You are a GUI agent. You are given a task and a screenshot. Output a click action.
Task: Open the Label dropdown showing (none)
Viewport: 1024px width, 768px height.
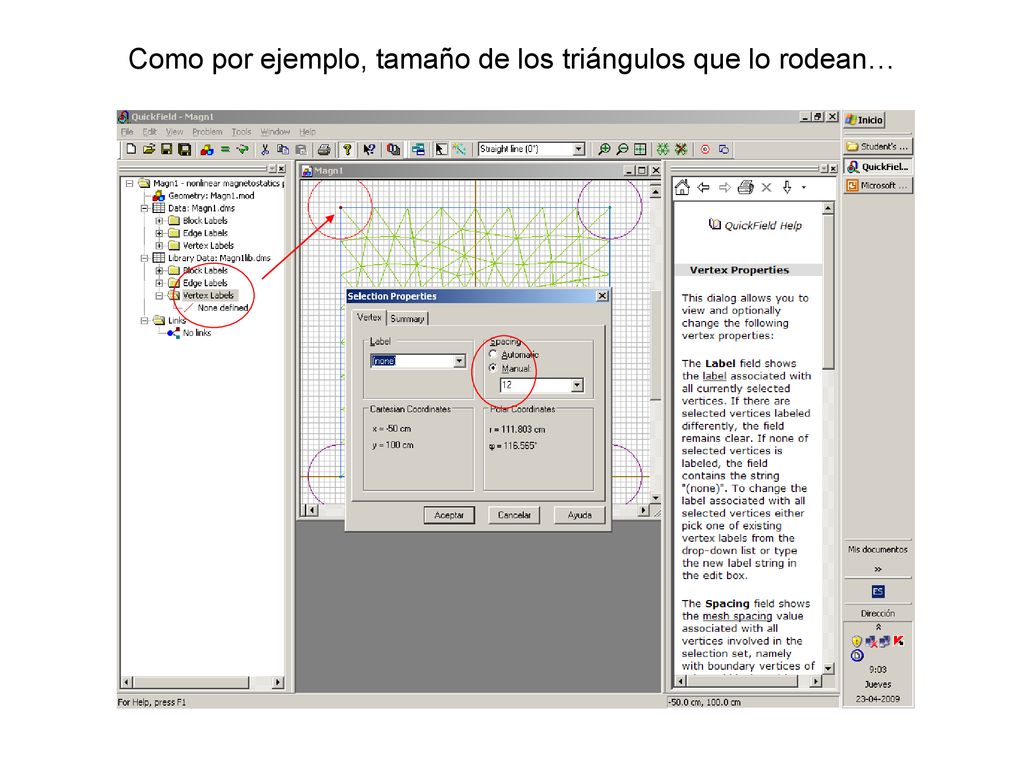[x=459, y=360]
